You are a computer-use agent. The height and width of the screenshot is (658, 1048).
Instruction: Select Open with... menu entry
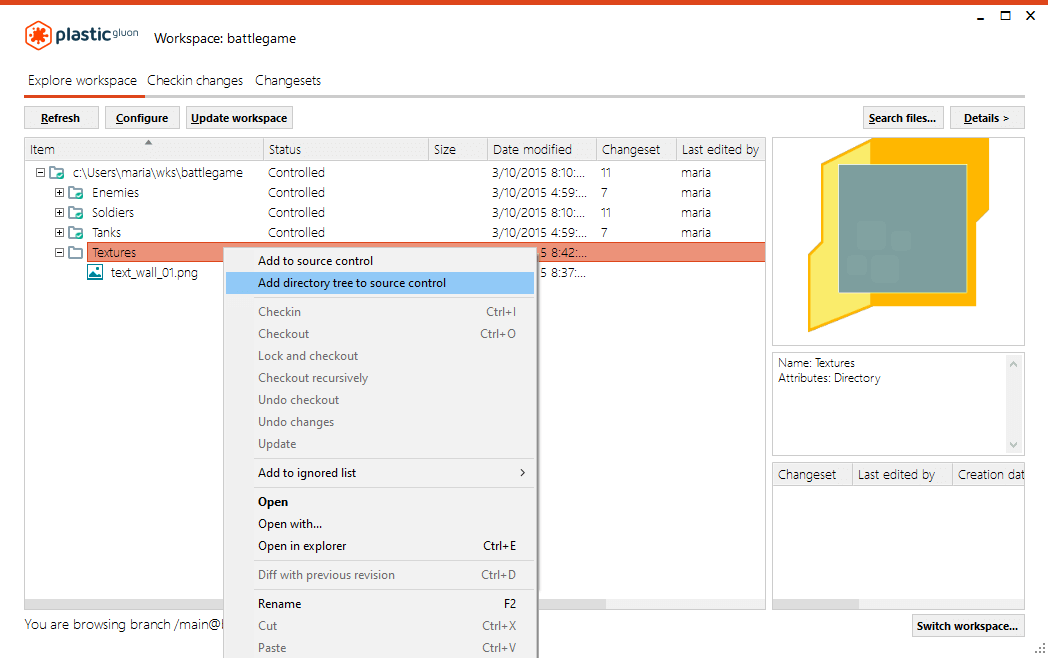tap(380, 524)
